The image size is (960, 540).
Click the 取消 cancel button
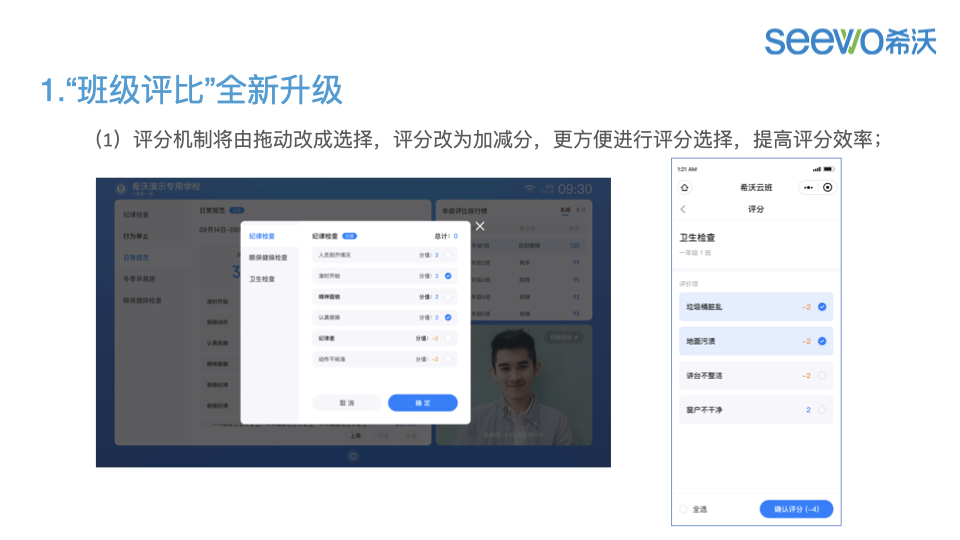pos(347,403)
